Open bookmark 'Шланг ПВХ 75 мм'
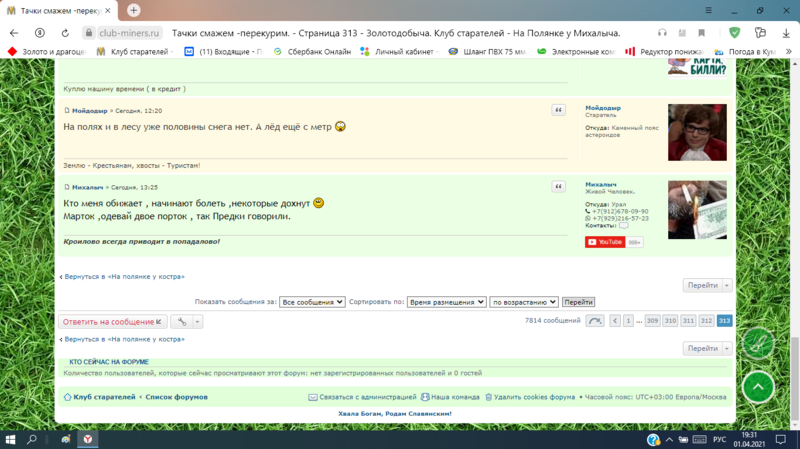The width and height of the screenshot is (800, 449). [487, 52]
